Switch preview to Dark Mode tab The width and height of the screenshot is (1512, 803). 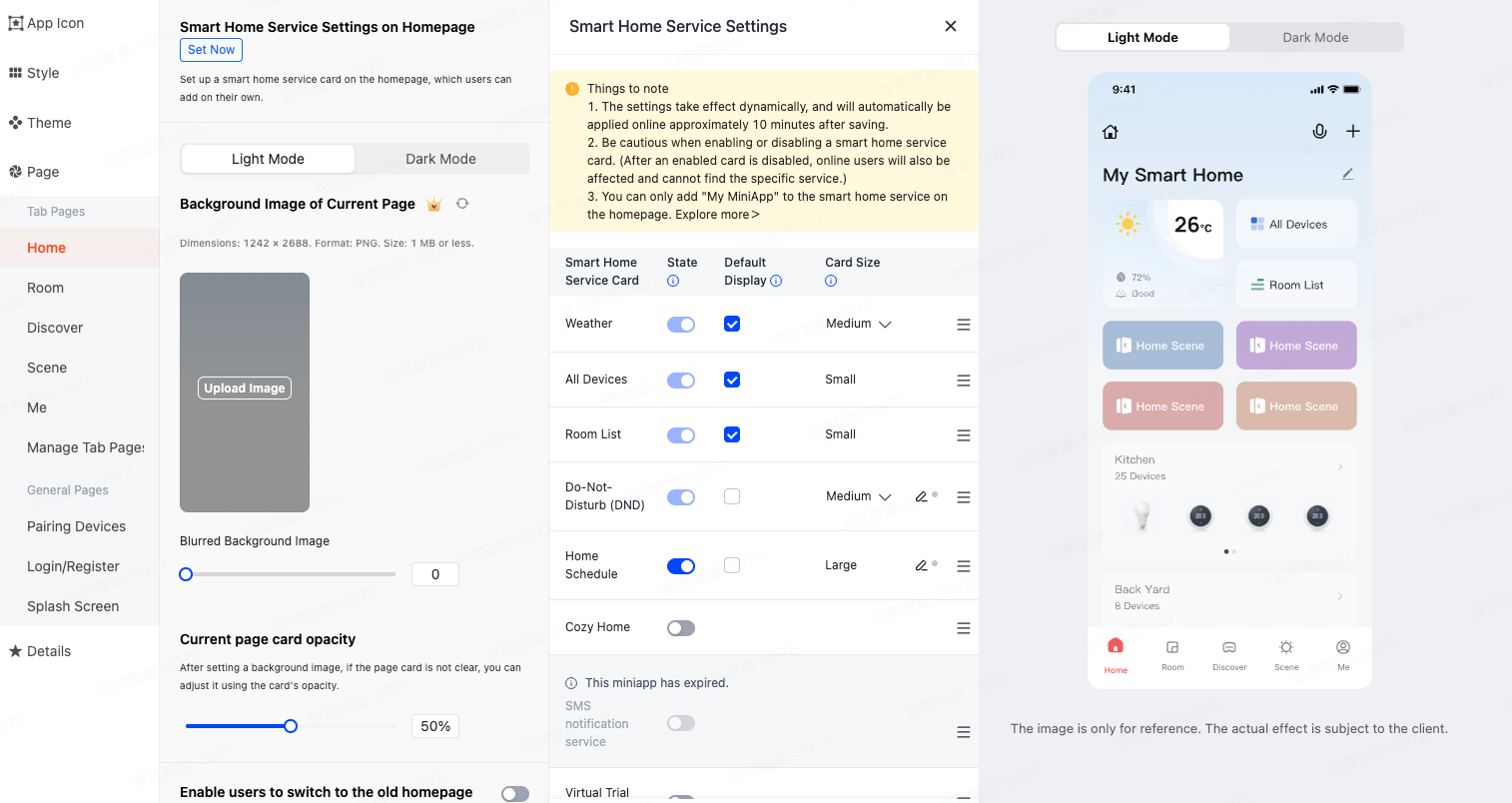tap(1315, 38)
